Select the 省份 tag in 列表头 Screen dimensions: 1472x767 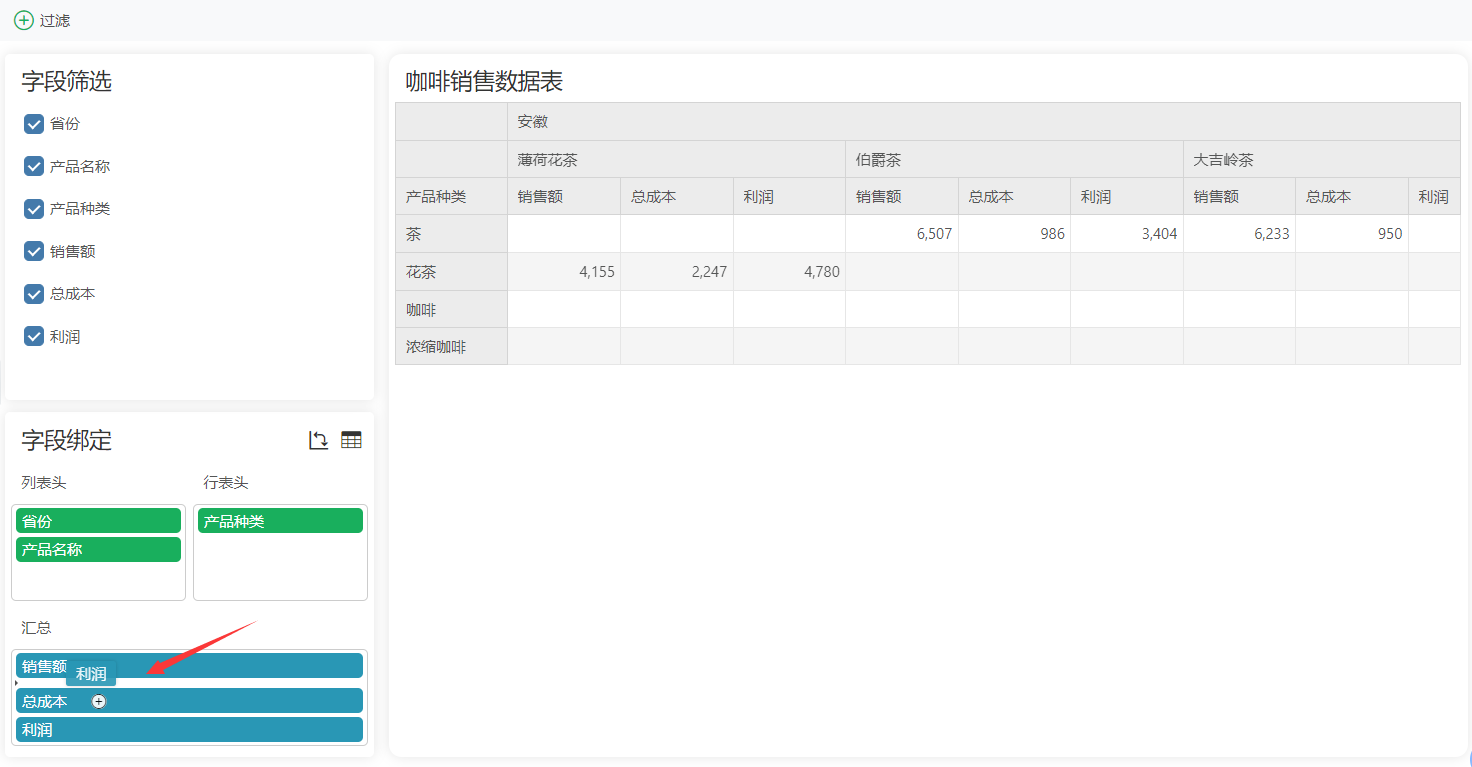click(x=98, y=521)
